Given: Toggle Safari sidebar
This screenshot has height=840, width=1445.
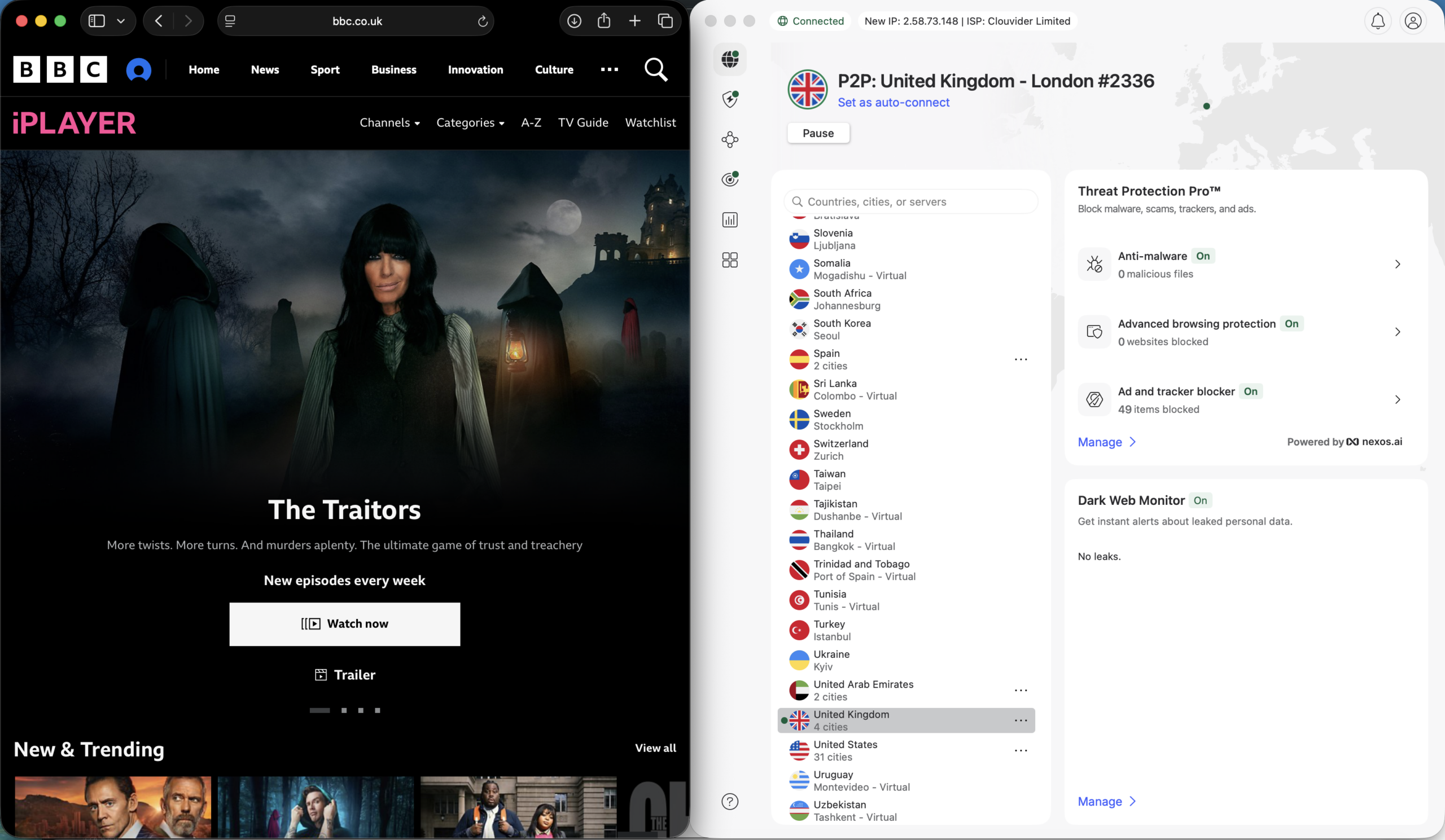Looking at the screenshot, I should tap(97, 21).
